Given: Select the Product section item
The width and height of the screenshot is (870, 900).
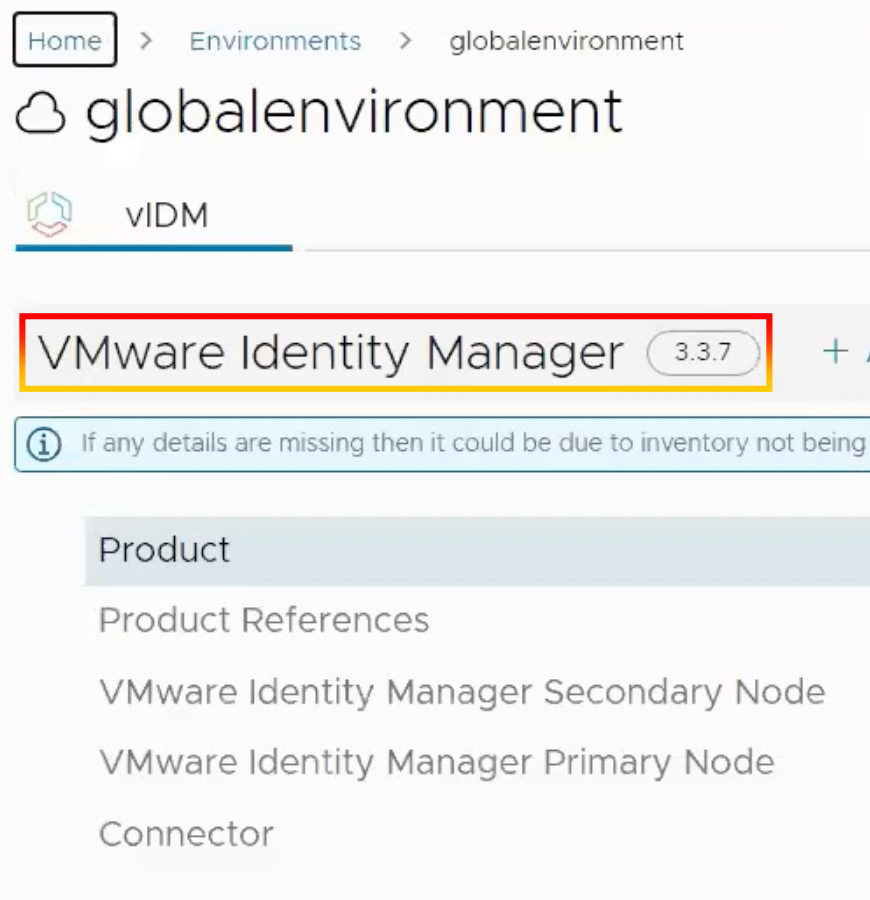Looking at the screenshot, I should pos(165,550).
